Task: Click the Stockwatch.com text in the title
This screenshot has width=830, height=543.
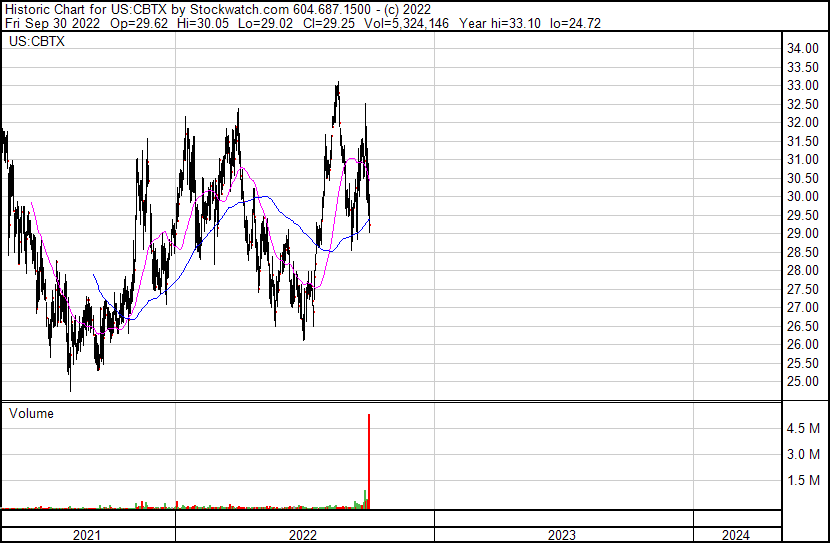Action: click(x=240, y=10)
